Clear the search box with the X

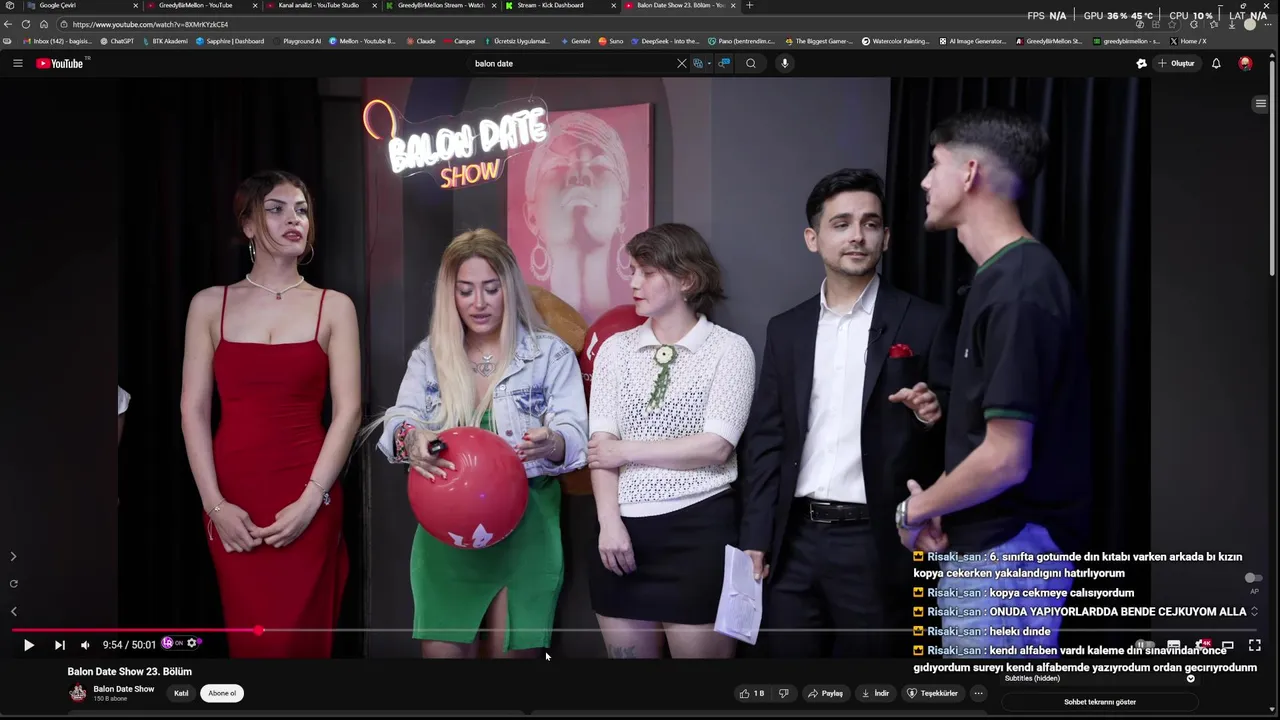click(682, 63)
